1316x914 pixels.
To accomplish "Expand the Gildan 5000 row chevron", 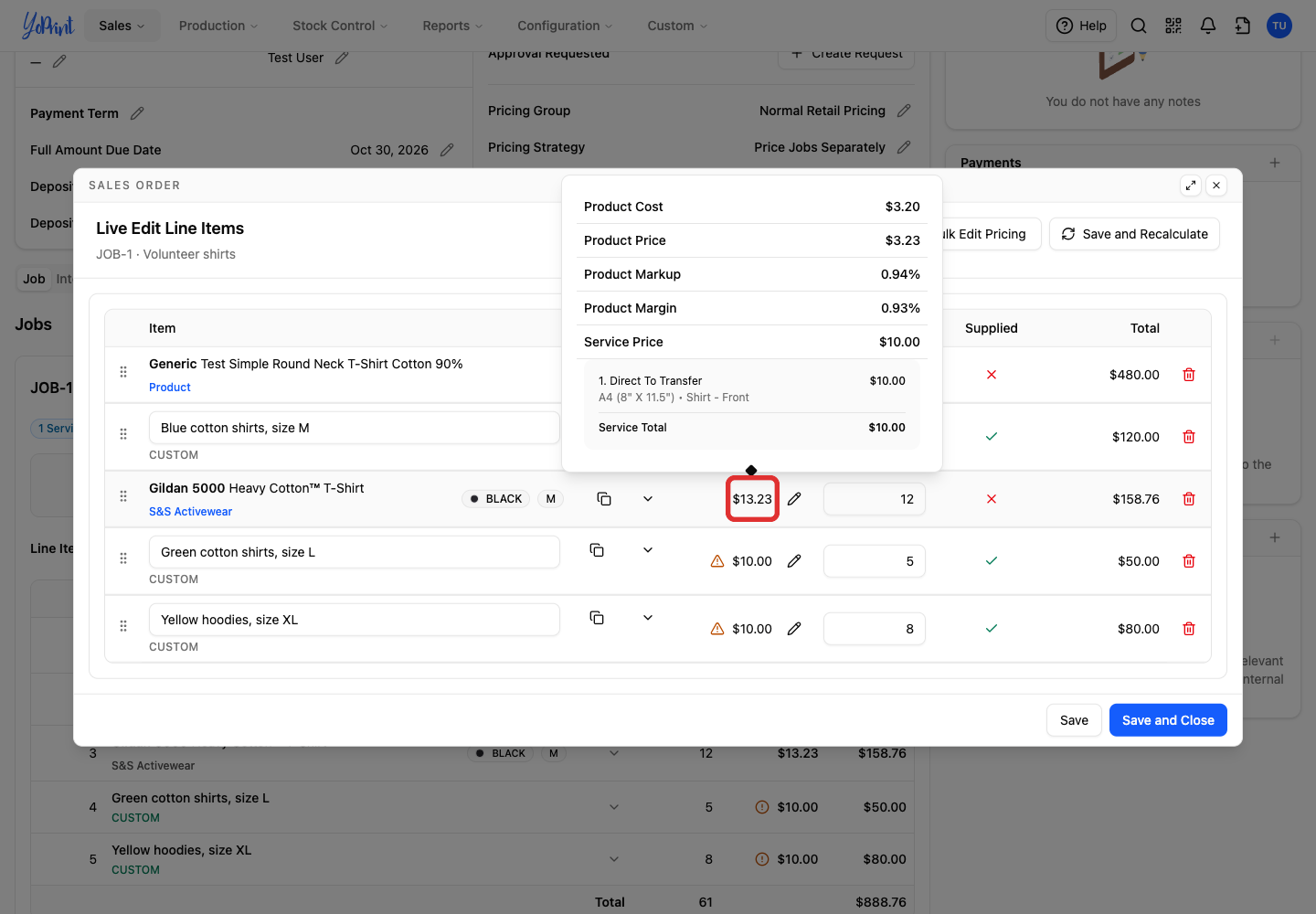I will 648,499.
